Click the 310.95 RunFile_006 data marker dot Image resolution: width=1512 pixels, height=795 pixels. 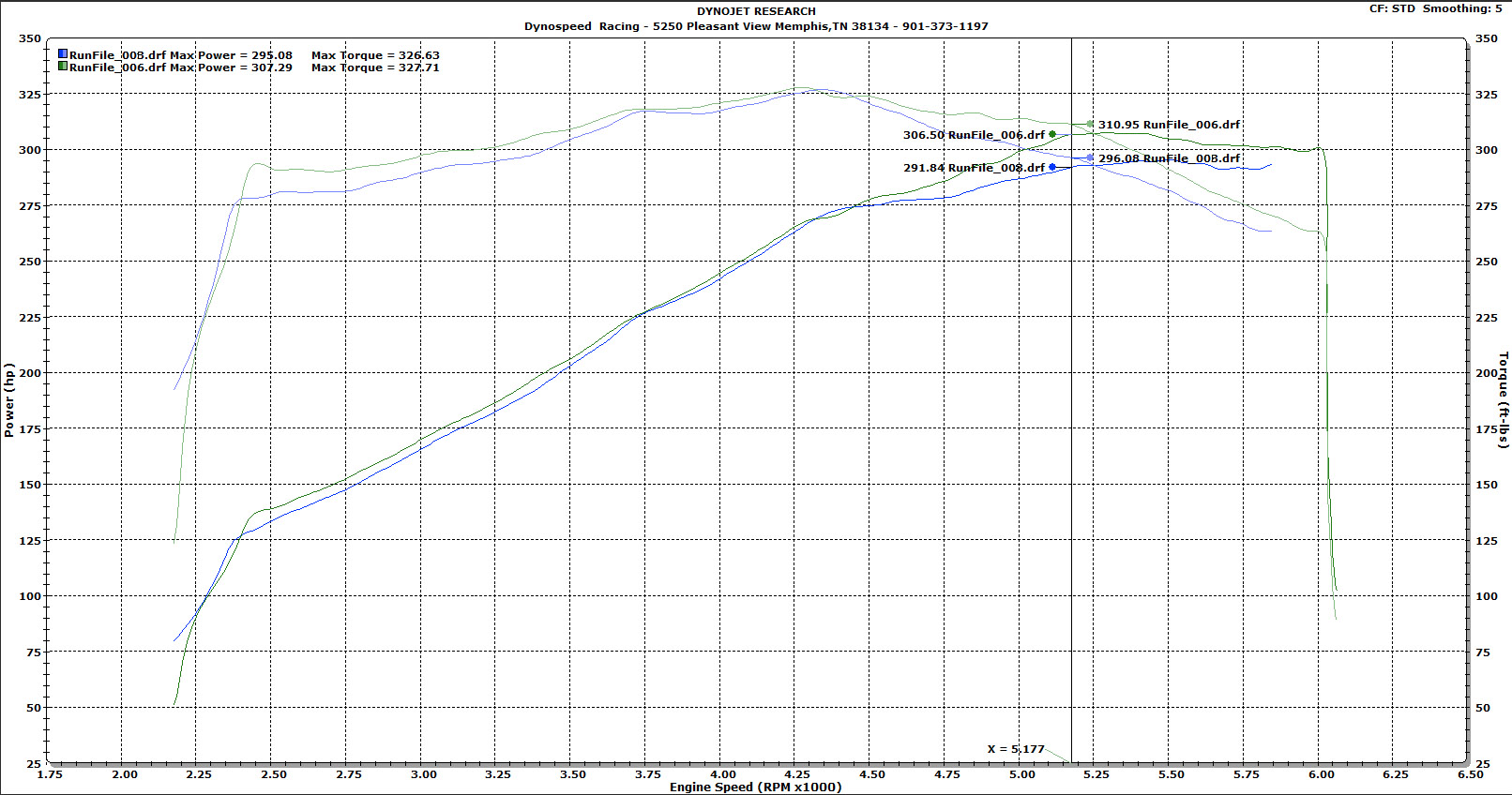(x=1090, y=124)
